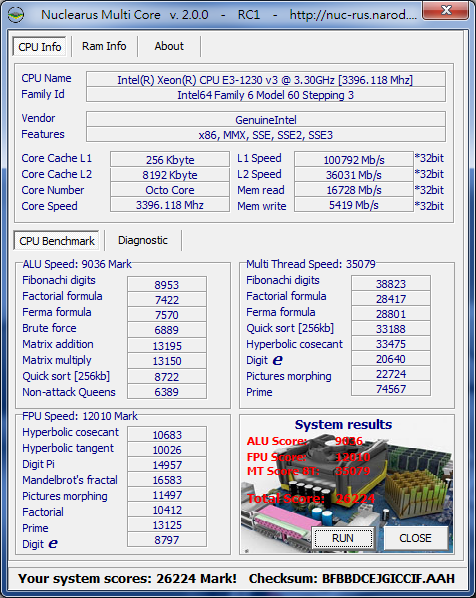
Task: Click Multi Thread Quick sort score 33188
Action: tap(391, 328)
